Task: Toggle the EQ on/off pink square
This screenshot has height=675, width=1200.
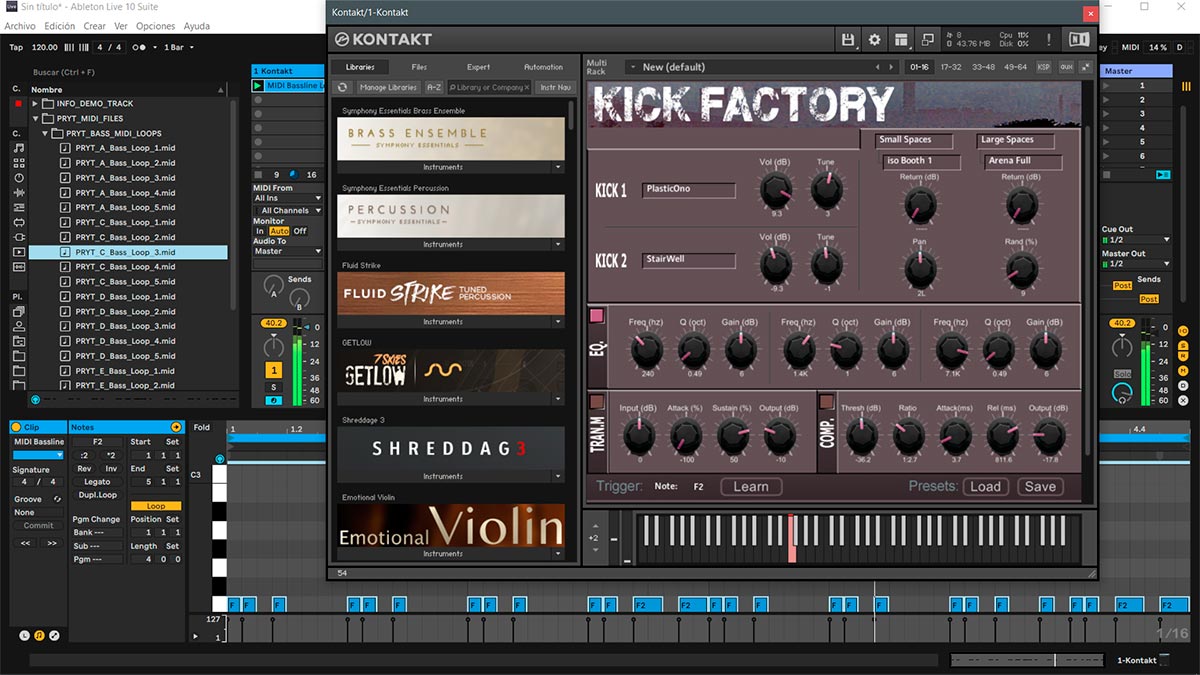Action: (x=597, y=316)
